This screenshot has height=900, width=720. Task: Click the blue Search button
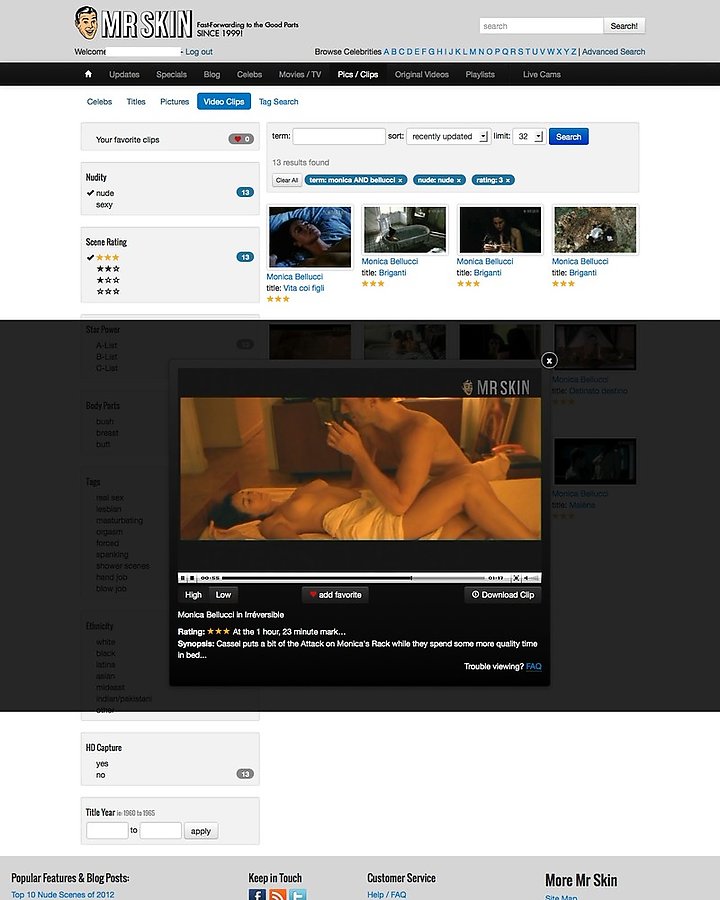click(x=568, y=137)
